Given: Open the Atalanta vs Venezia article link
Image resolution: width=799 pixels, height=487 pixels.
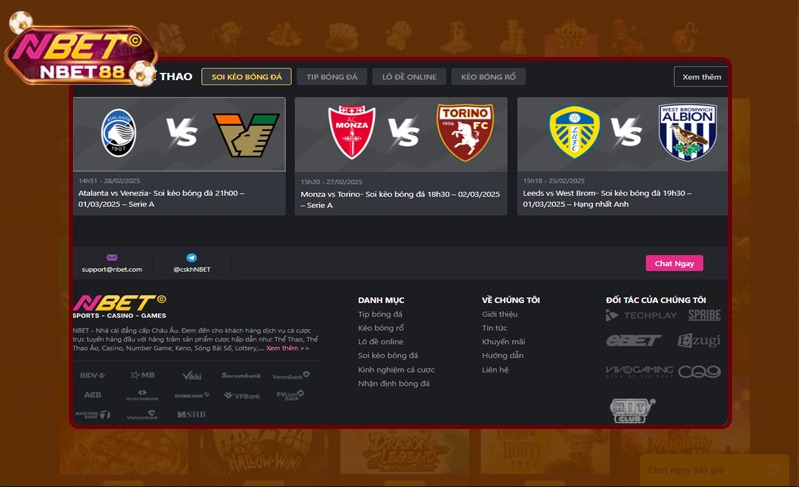Looking at the screenshot, I should [161, 199].
